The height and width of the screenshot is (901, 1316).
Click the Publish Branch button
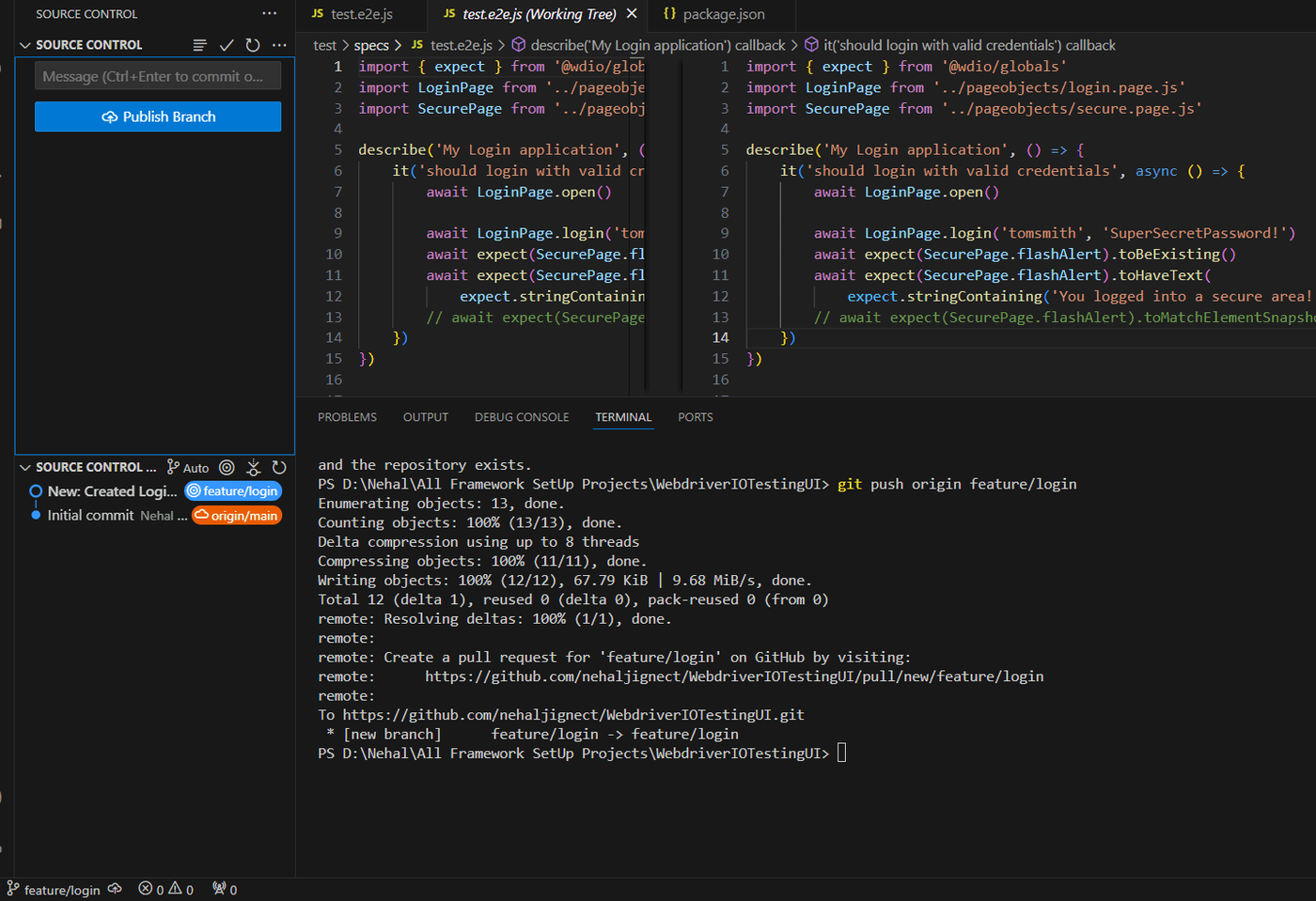[x=158, y=117]
